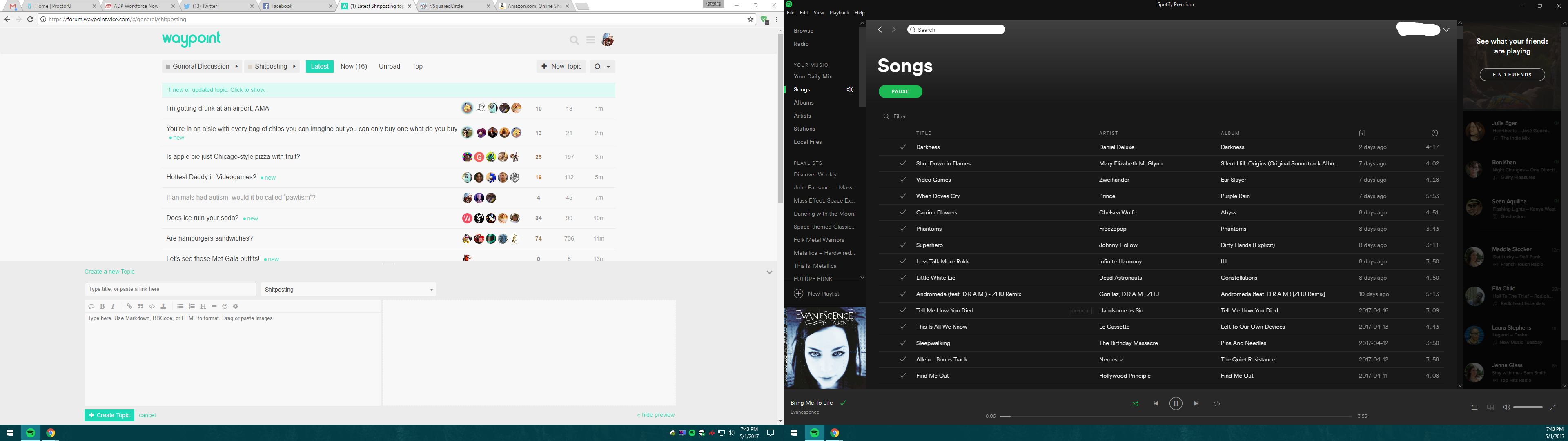Open the Shipposting category dropdown in composer
1568x441 pixels.
(x=348, y=290)
